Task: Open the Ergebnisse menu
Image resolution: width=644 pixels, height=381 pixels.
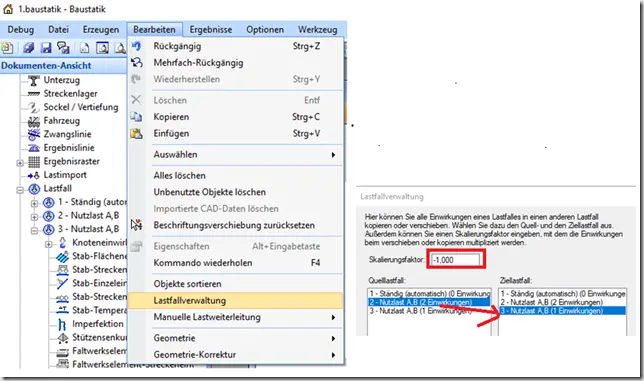Action: [x=211, y=30]
